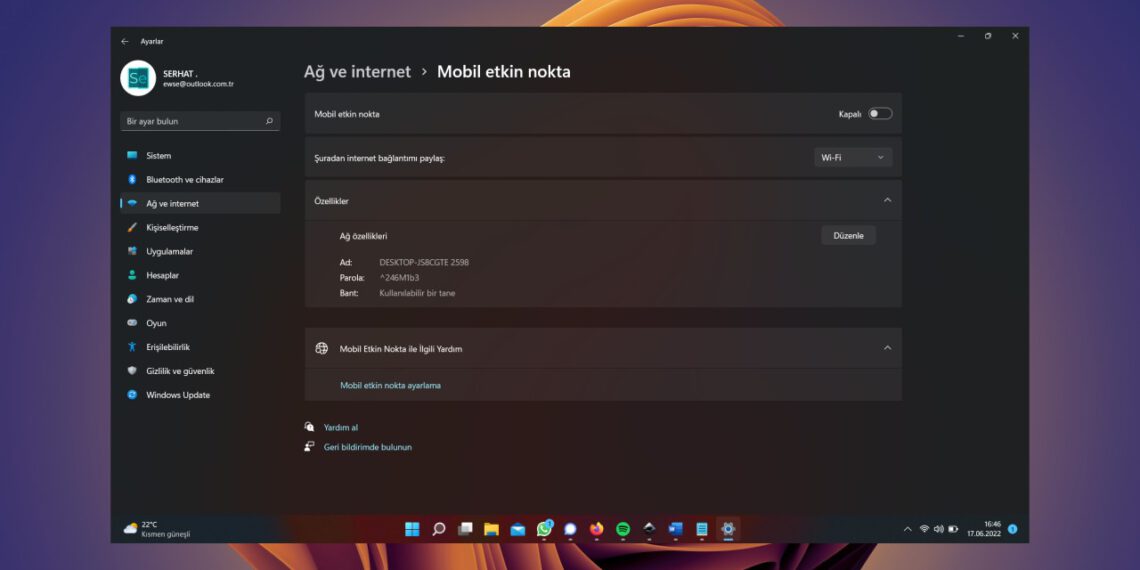Open the weather widget showing 22°C
The width and height of the screenshot is (1140, 570).
[x=157, y=529]
